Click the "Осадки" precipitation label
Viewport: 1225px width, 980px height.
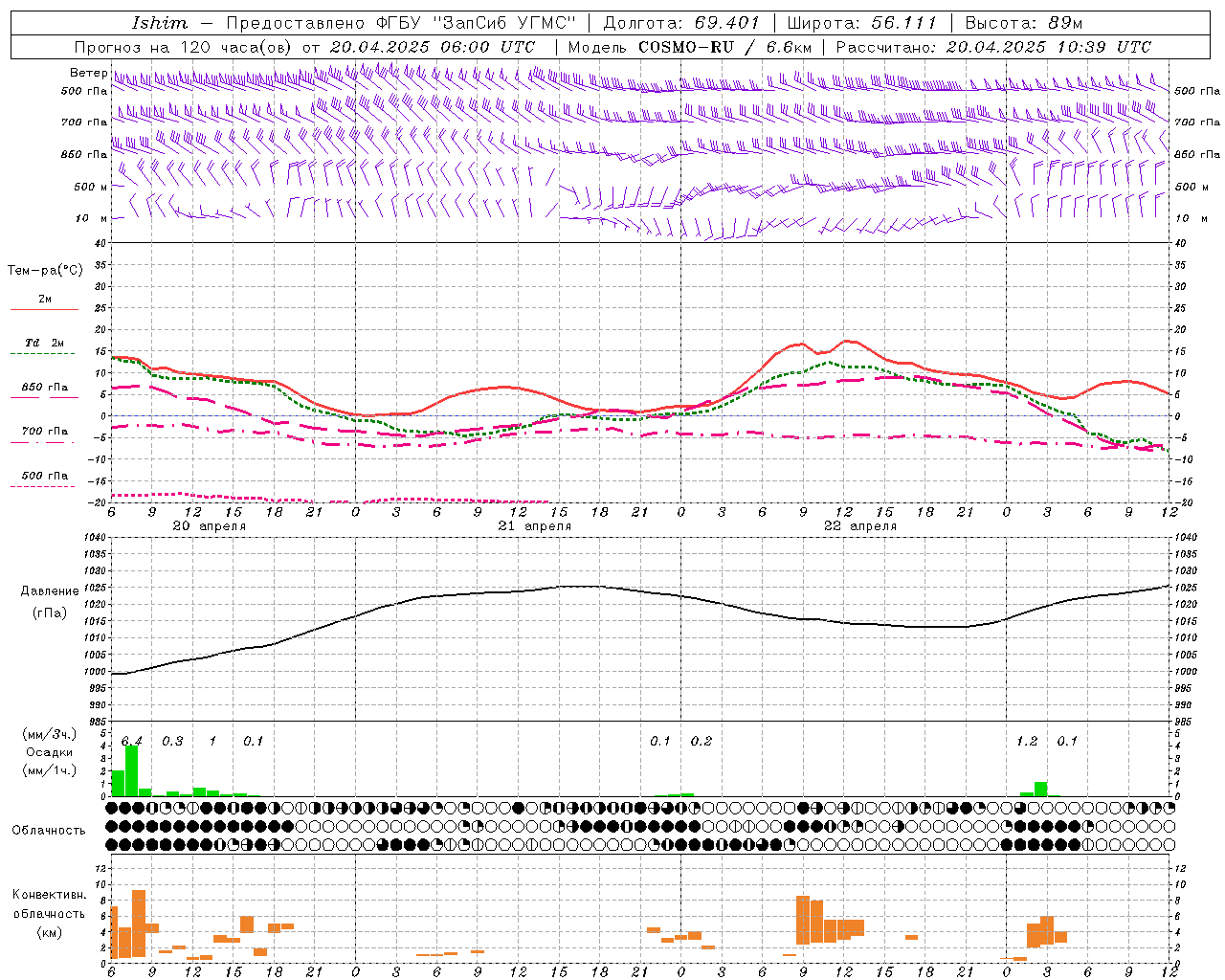click(50, 752)
